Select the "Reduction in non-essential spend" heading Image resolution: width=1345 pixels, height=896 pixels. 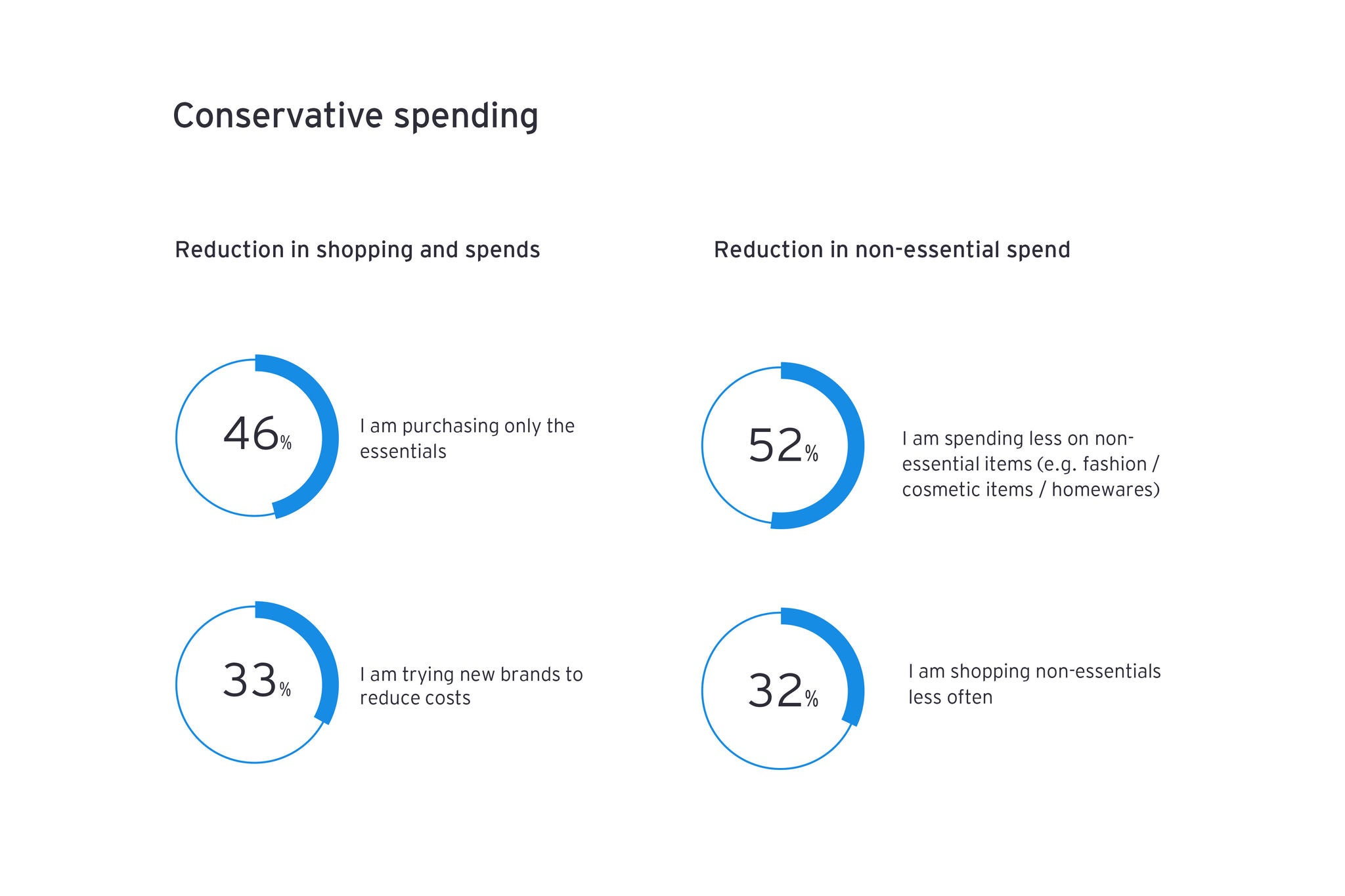coord(892,250)
